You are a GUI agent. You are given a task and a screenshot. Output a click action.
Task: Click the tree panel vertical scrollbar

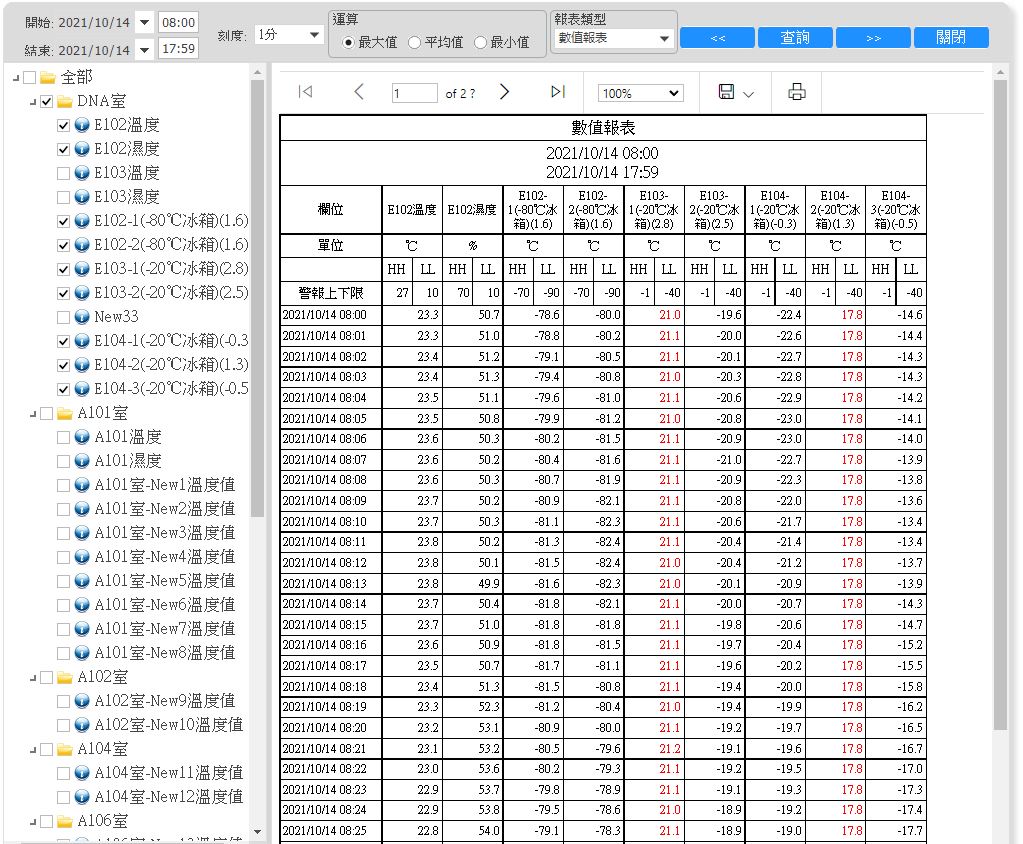pos(257,298)
